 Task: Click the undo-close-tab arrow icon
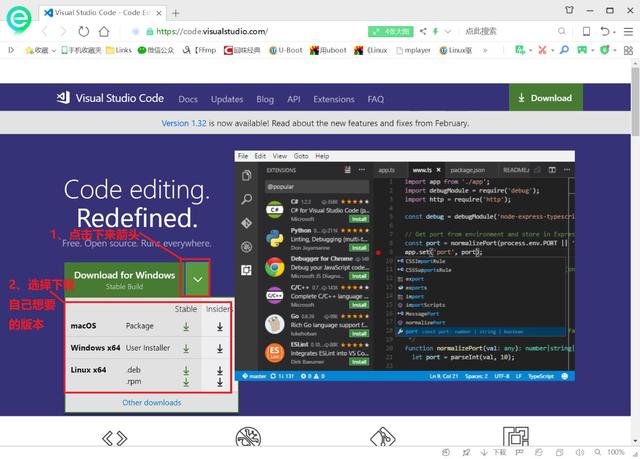click(605, 31)
